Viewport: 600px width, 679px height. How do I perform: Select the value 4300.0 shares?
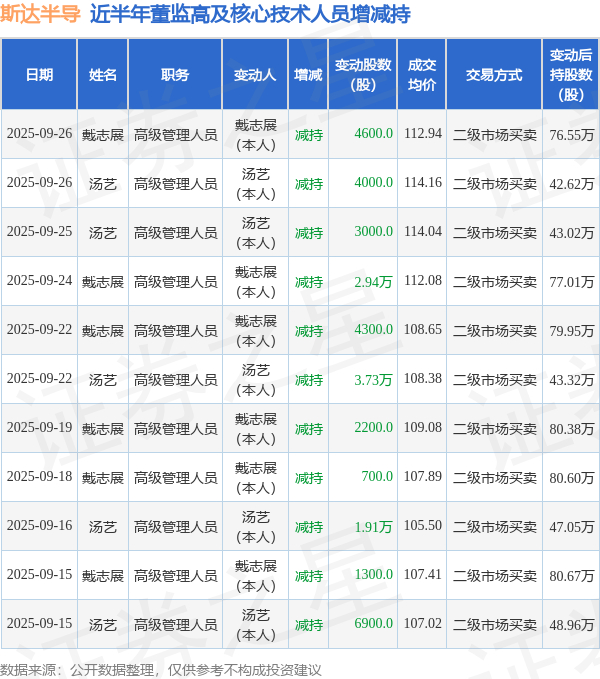click(374, 329)
